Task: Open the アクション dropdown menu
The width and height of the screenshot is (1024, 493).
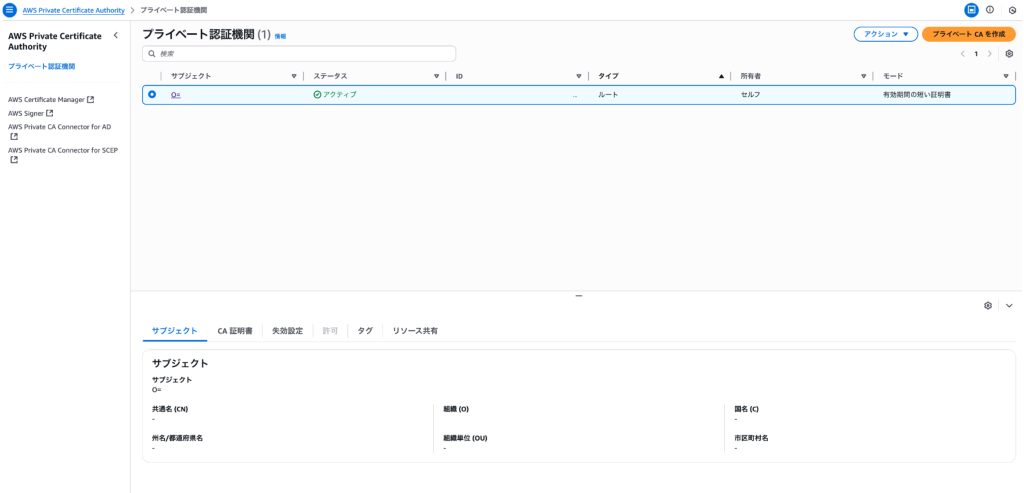Action: point(886,34)
